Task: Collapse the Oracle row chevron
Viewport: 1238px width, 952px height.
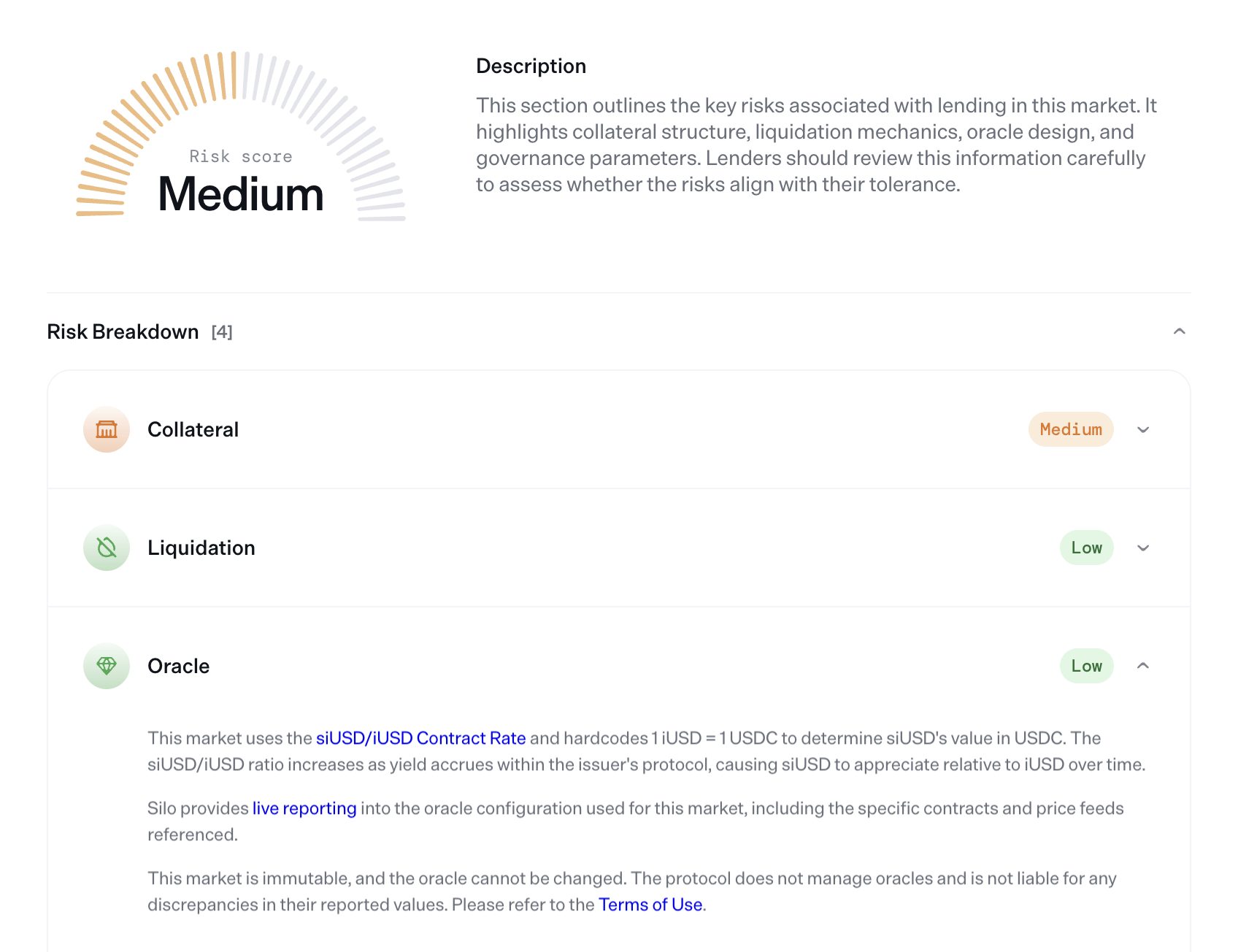Action: pyautogui.click(x=1143, y=666)
